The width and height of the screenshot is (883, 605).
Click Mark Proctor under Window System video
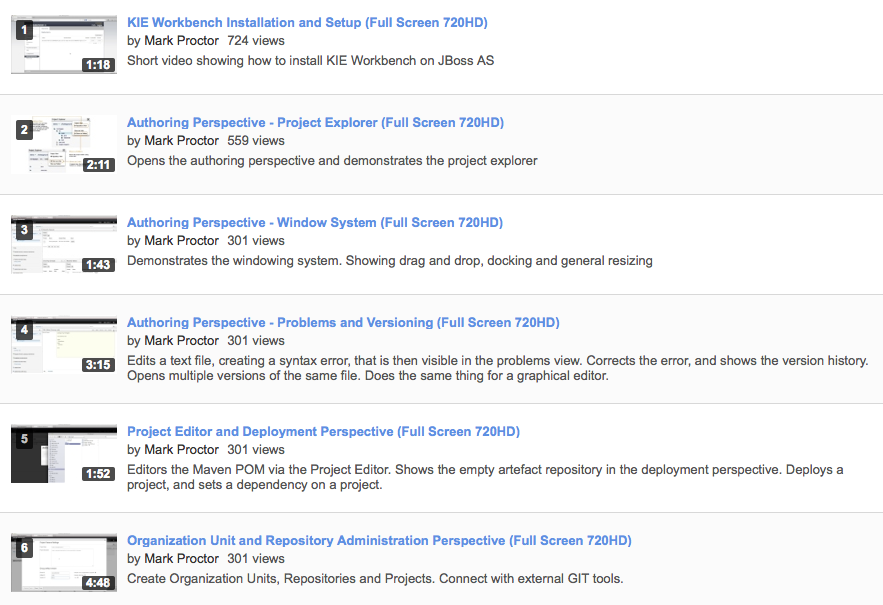pos(181,241)
